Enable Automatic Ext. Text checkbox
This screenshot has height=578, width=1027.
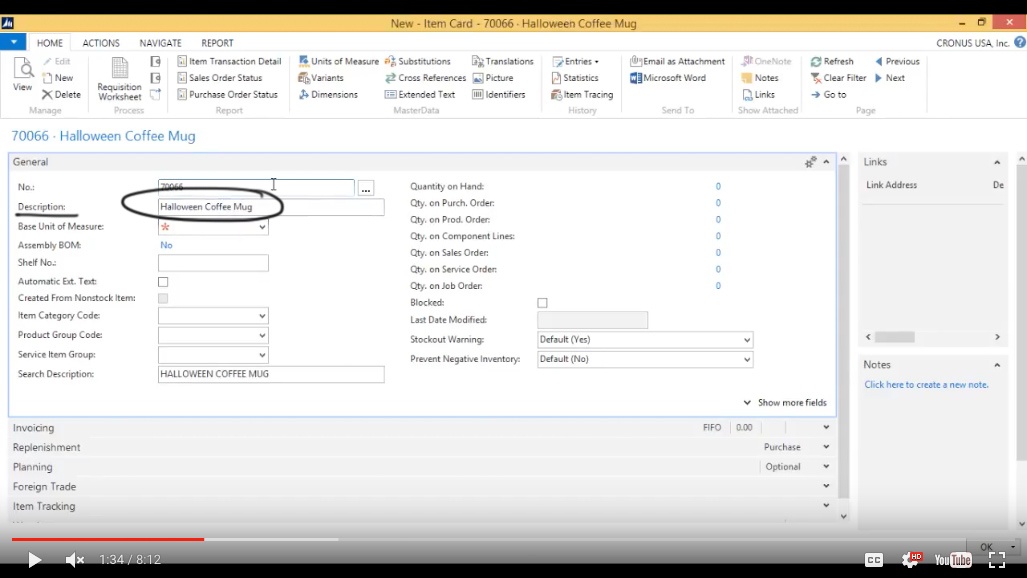[x=163, y=282]
